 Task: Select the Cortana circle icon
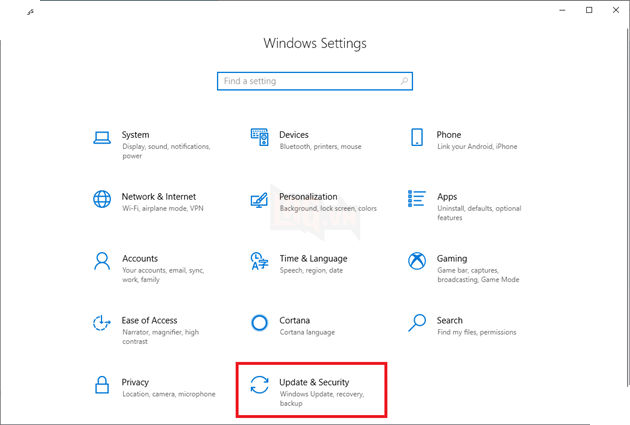[x=260, y=323]
